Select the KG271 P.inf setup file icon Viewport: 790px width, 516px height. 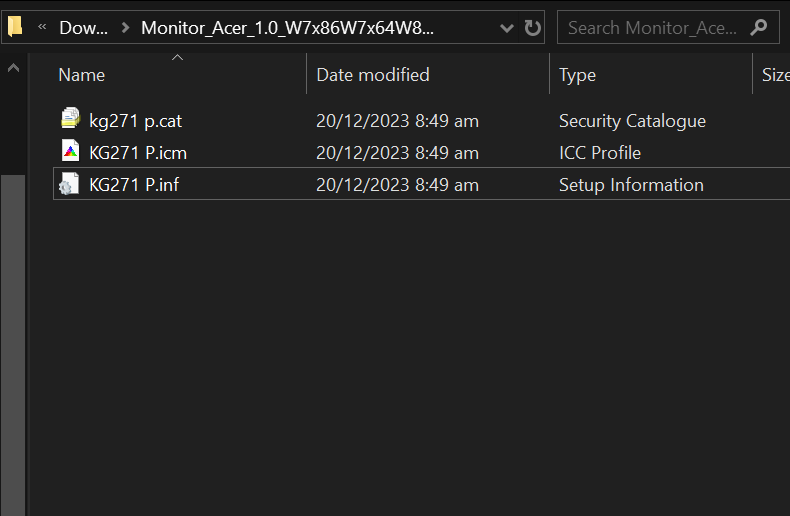(x=70, y=185)
